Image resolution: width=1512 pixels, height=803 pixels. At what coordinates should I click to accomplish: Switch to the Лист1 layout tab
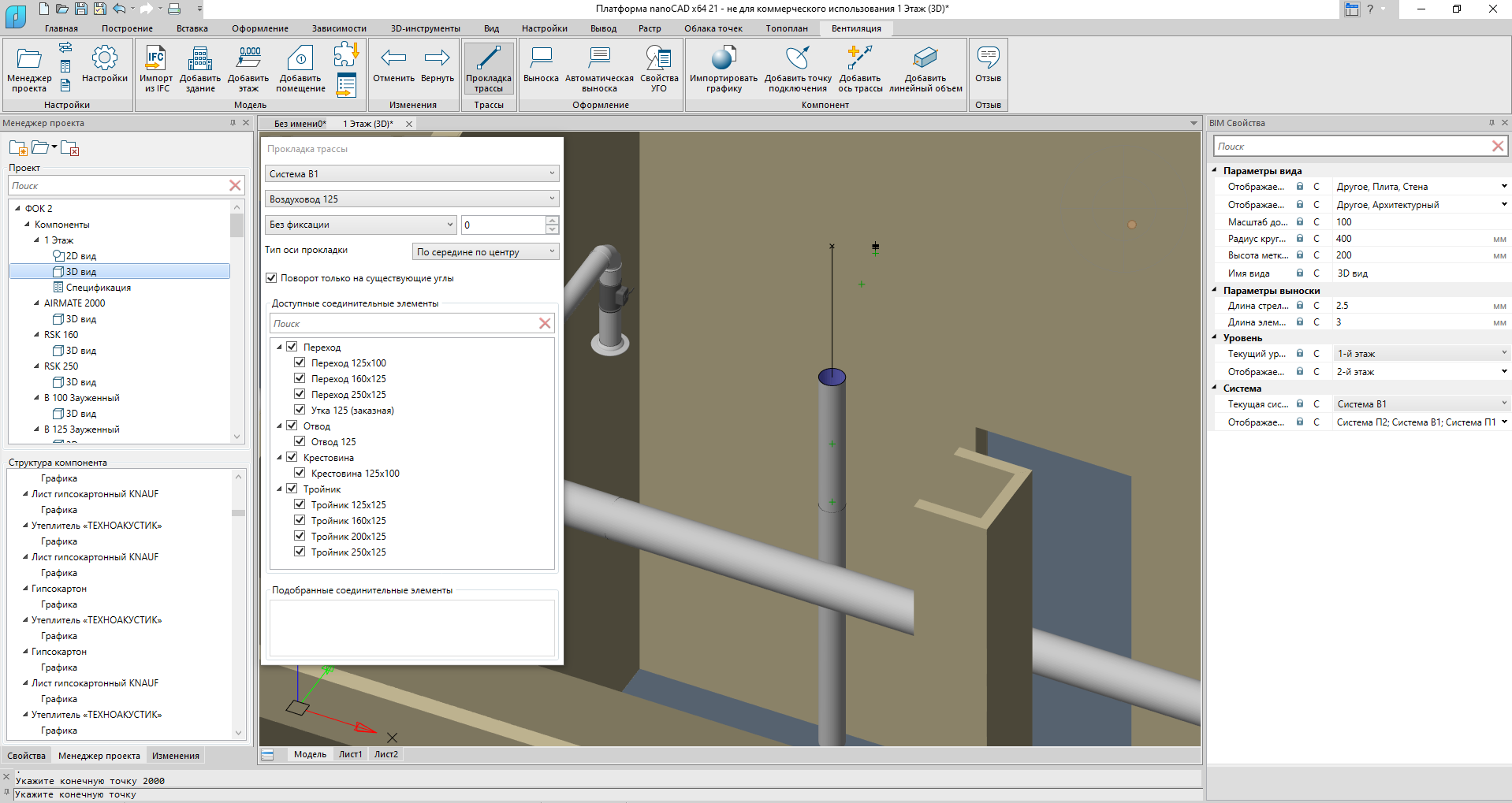[x=350, y=754]
